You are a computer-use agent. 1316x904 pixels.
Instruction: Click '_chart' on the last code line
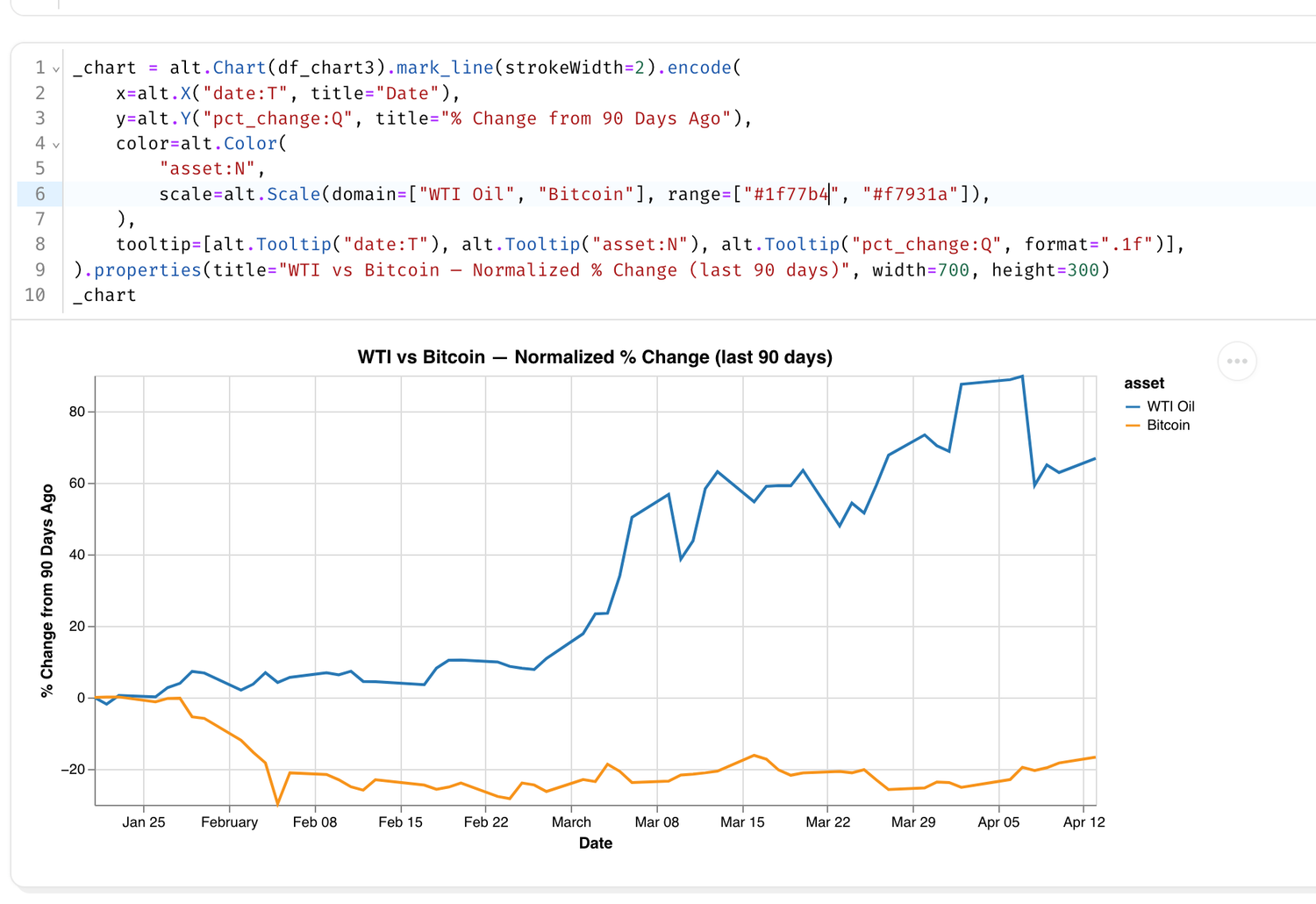104,295
